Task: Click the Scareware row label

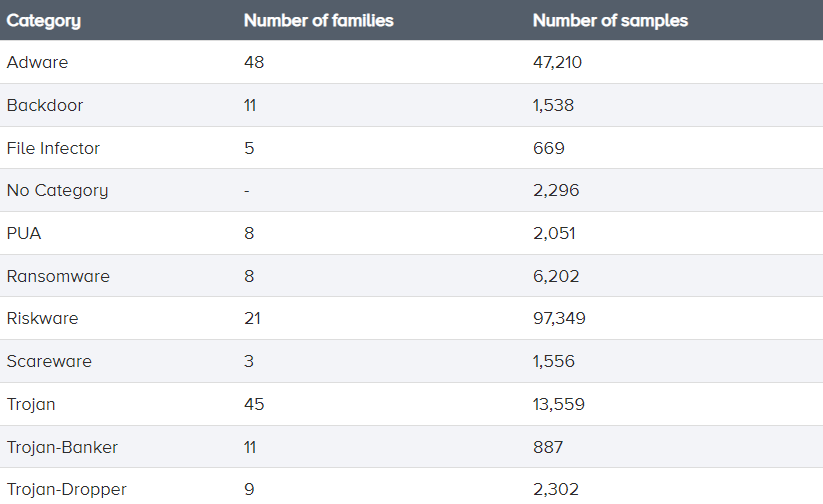Action: click(x=49, y=361)
